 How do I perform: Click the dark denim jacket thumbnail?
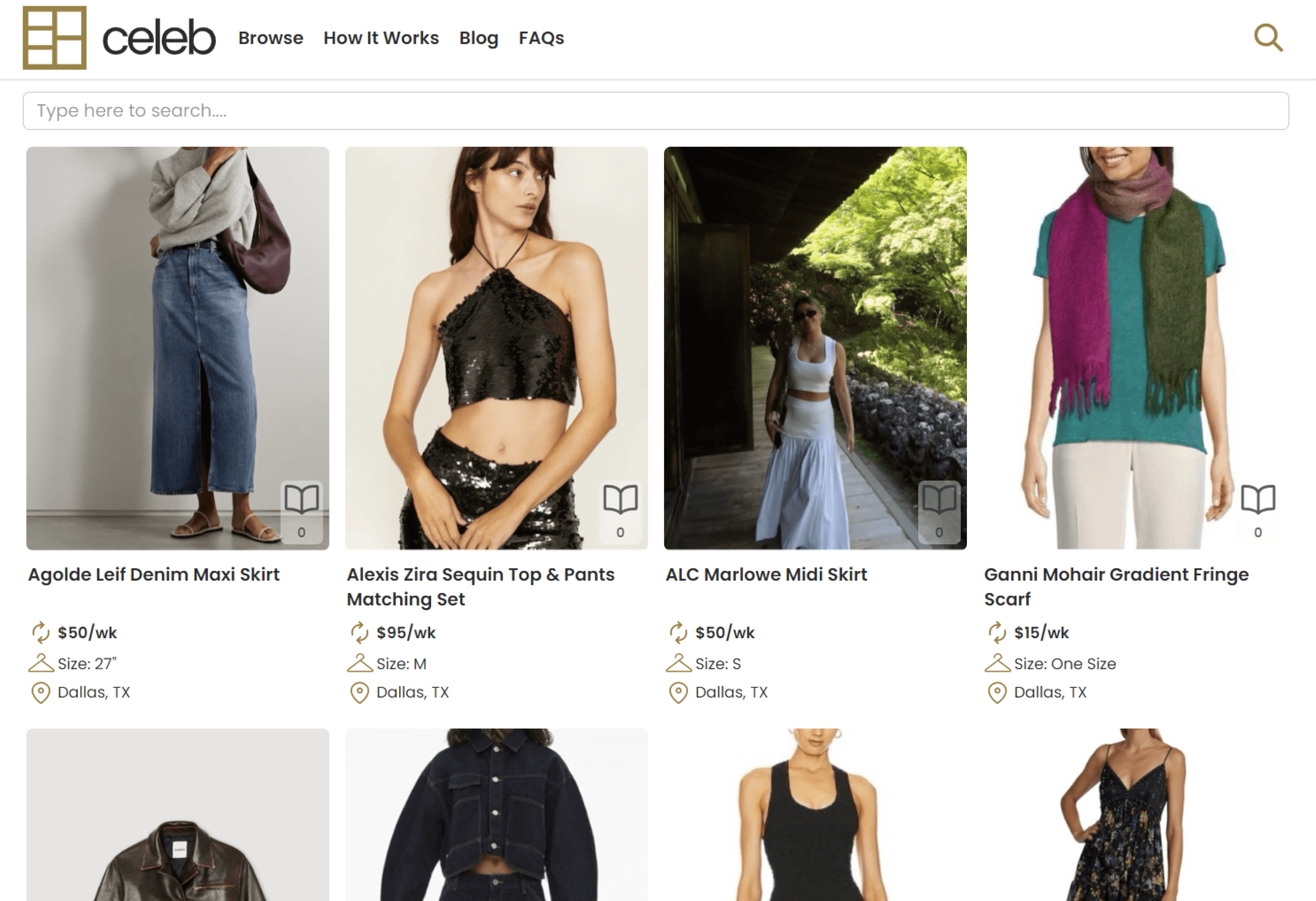tap(496, 822)
